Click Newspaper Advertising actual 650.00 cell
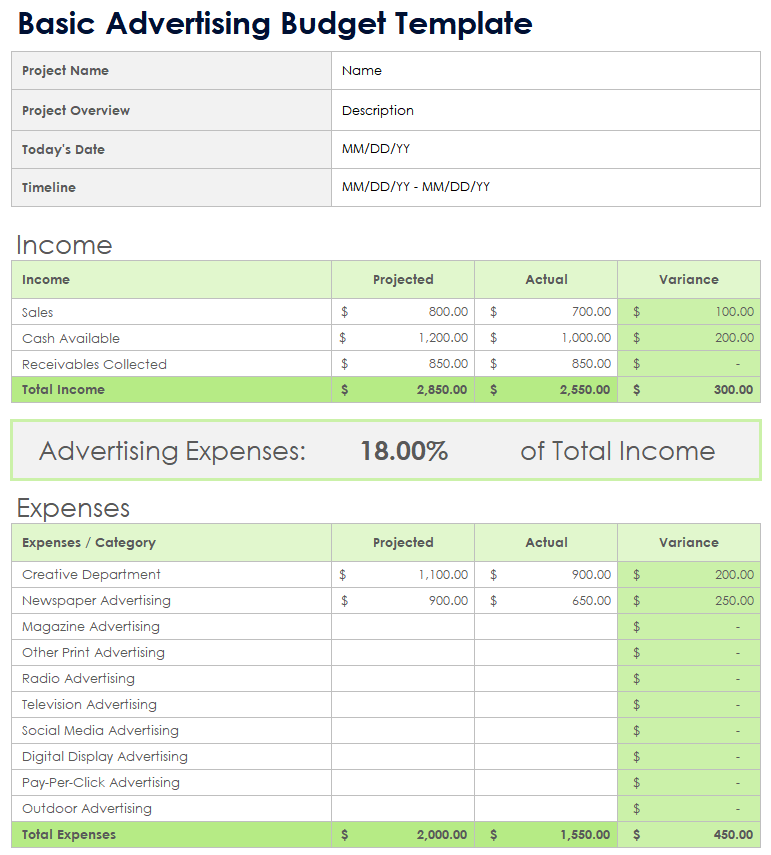 click(546, 601)
